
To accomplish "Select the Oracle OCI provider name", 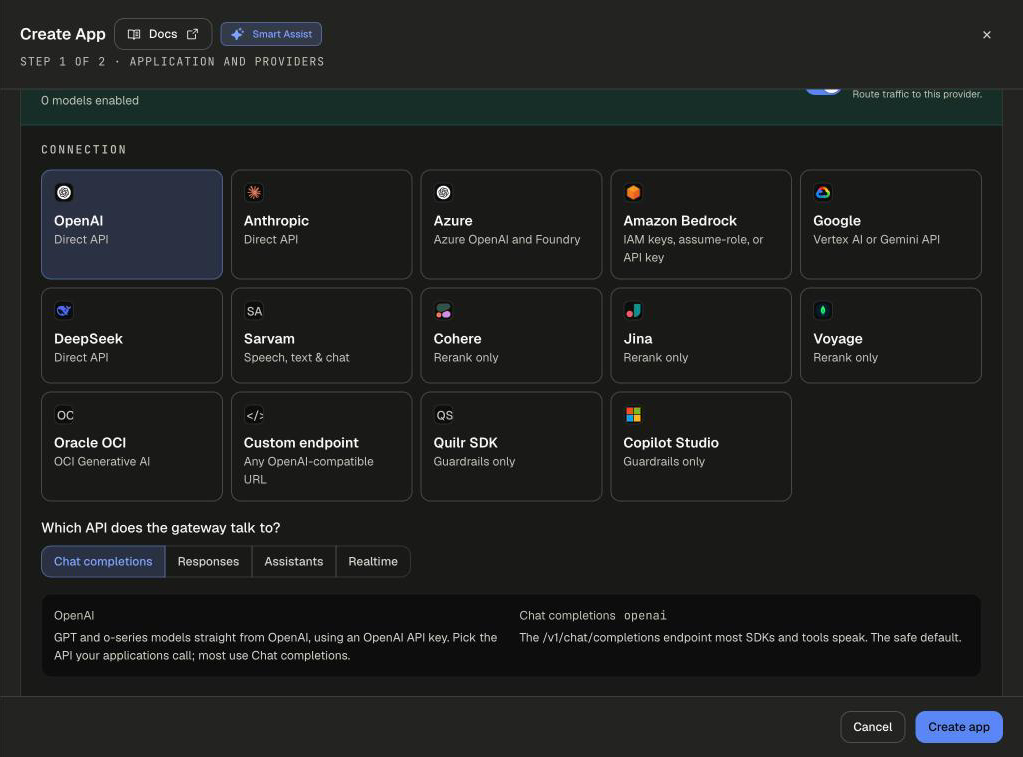I will (90, 442).
